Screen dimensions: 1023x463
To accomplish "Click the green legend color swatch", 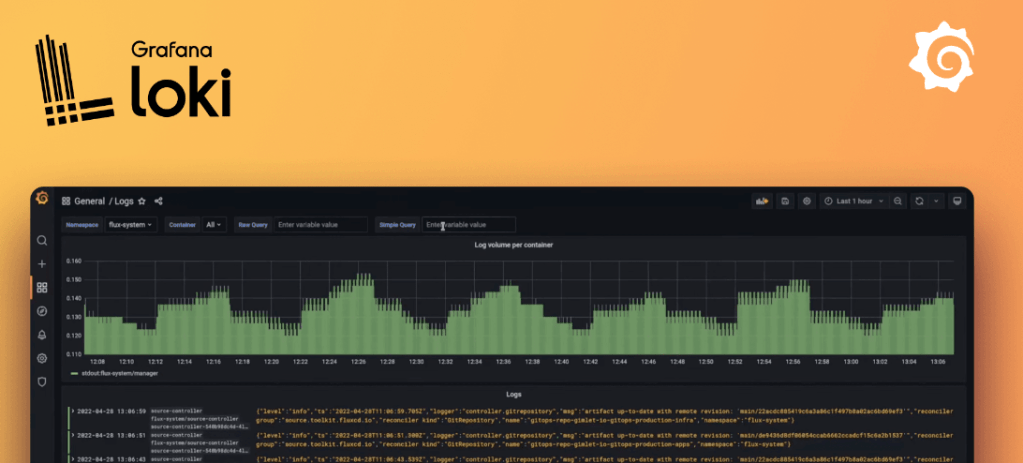I will [74, 374].
